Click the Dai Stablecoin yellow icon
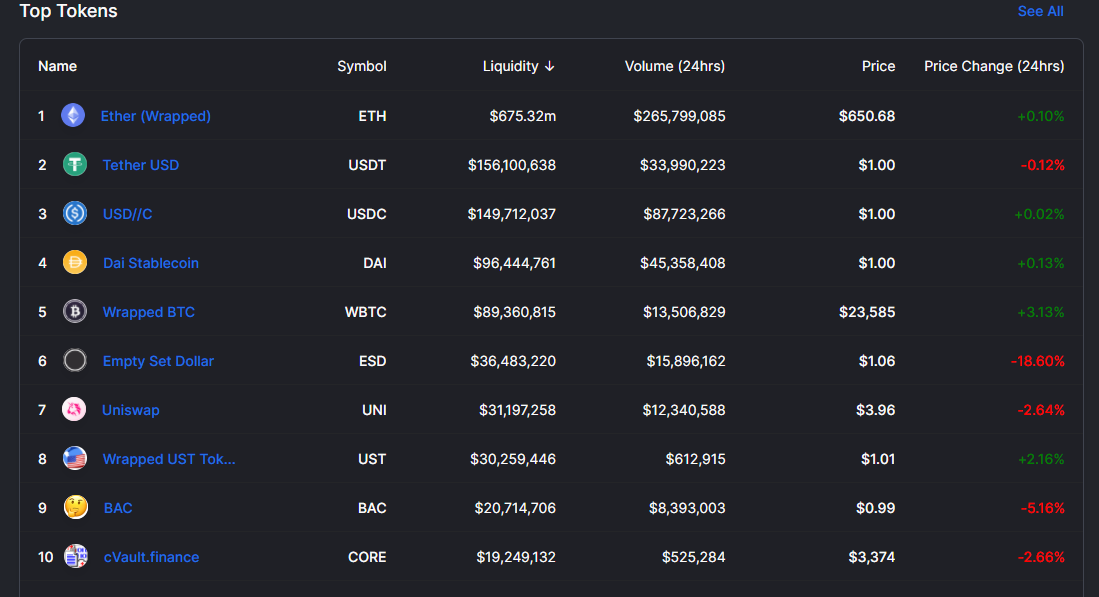Image resolution: width=1099 pixels, height=597 pixels. pyautogui.click(x=75, y=262)
